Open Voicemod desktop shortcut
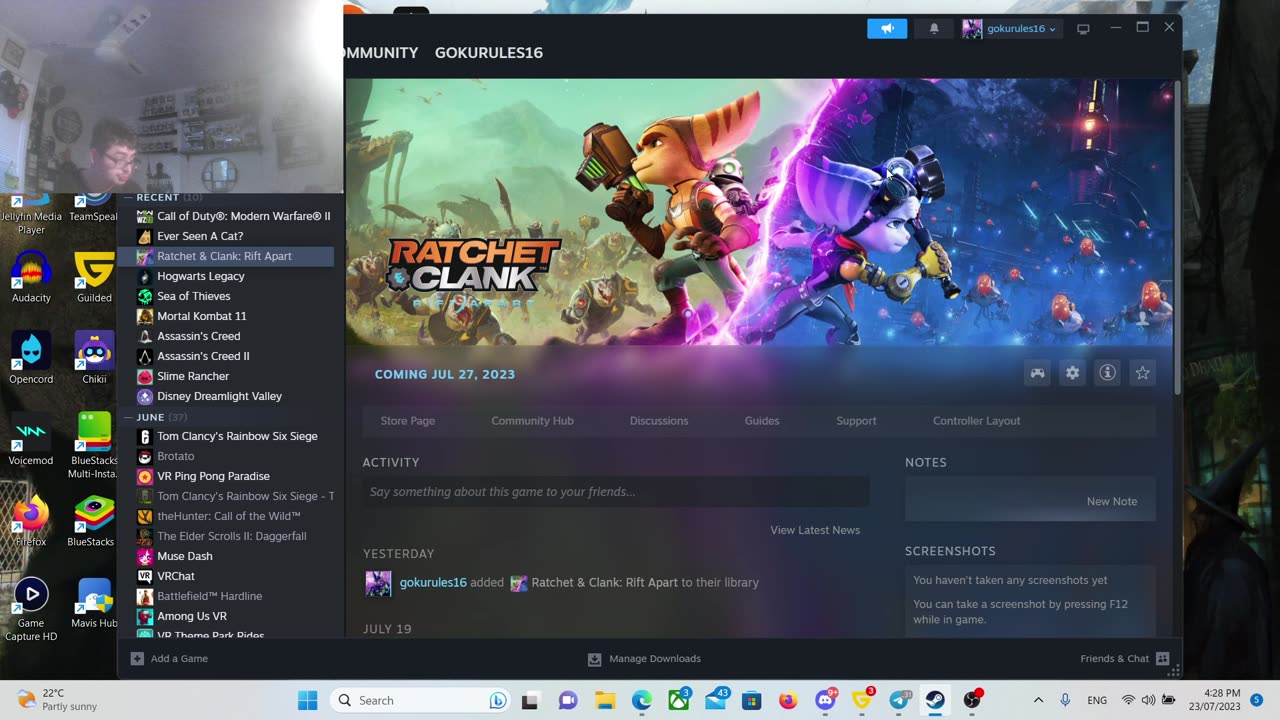1280x720 pixels. pyautogui.click(x=31, y=440)
